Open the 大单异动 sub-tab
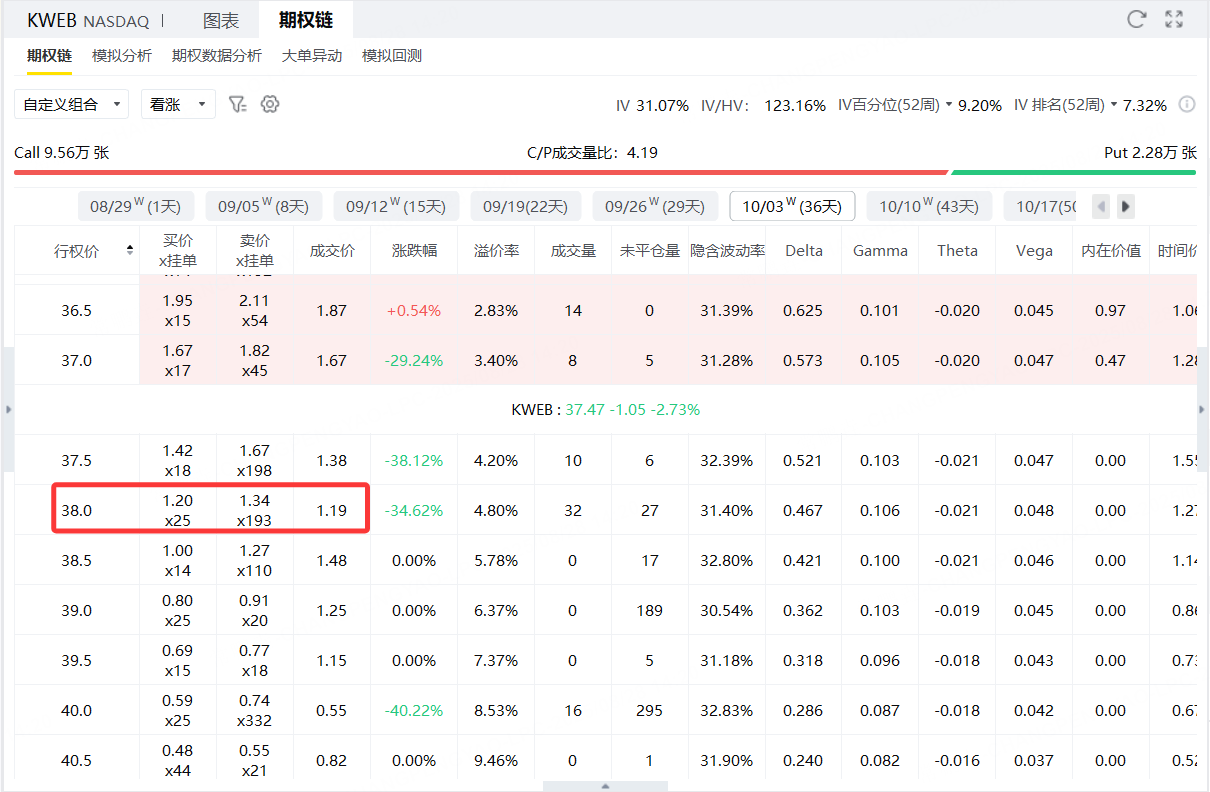 tap(312, 56)
